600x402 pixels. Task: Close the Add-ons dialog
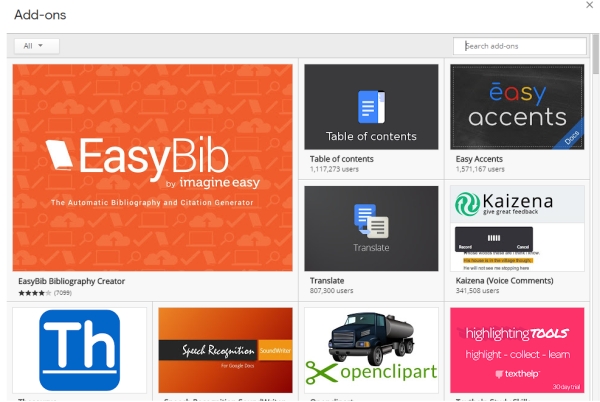[590, 5]
